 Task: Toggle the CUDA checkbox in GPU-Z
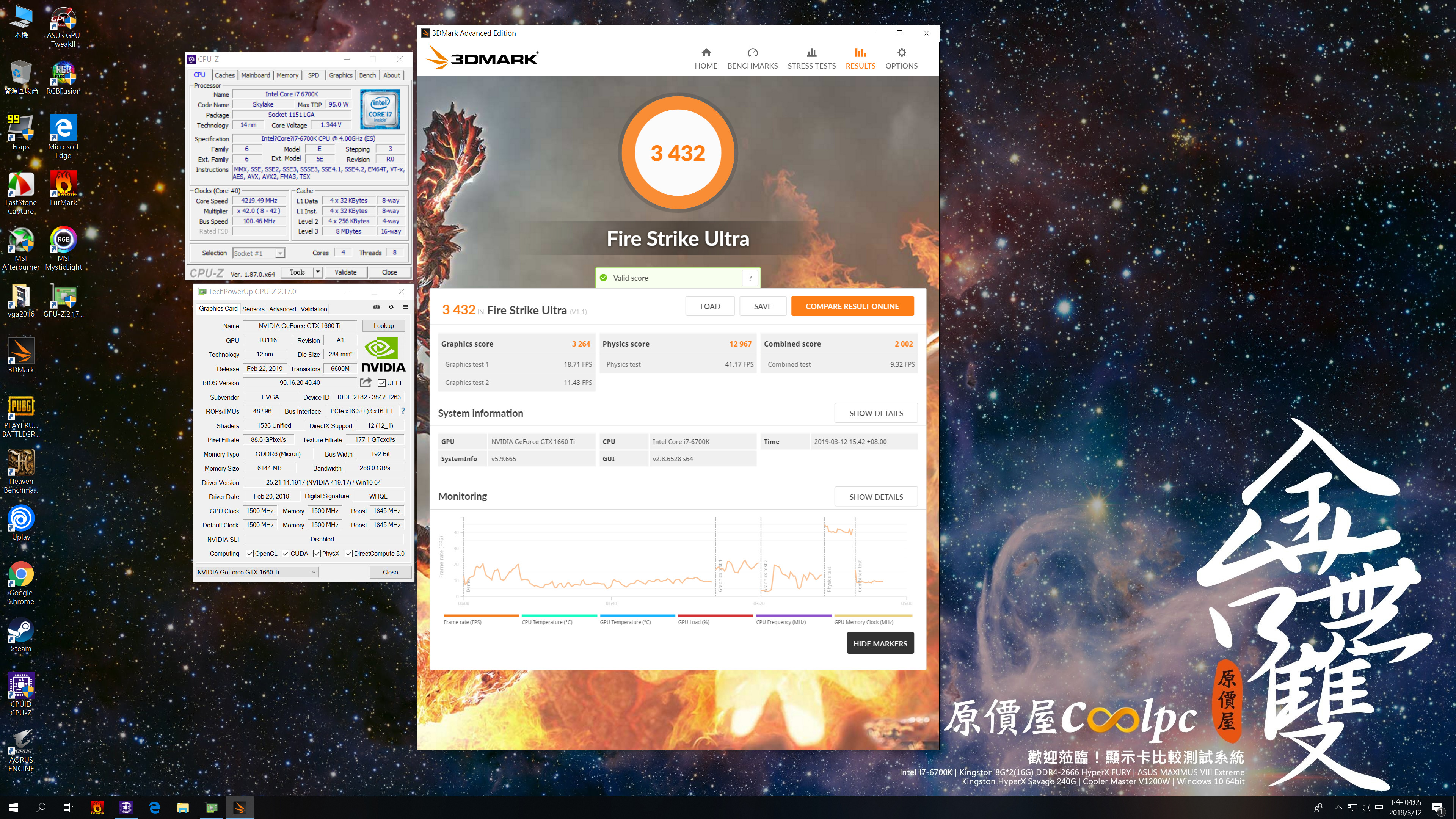coord(286,553)
